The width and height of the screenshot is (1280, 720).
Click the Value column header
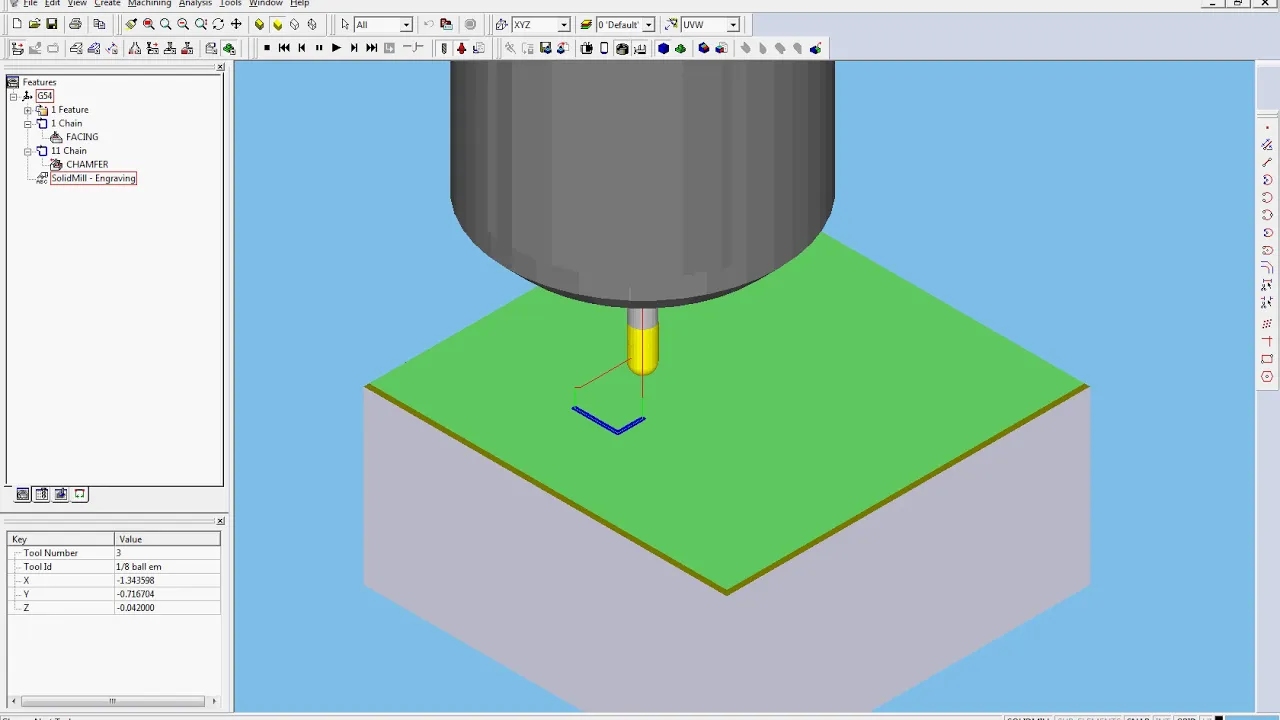tap(167, 539)
